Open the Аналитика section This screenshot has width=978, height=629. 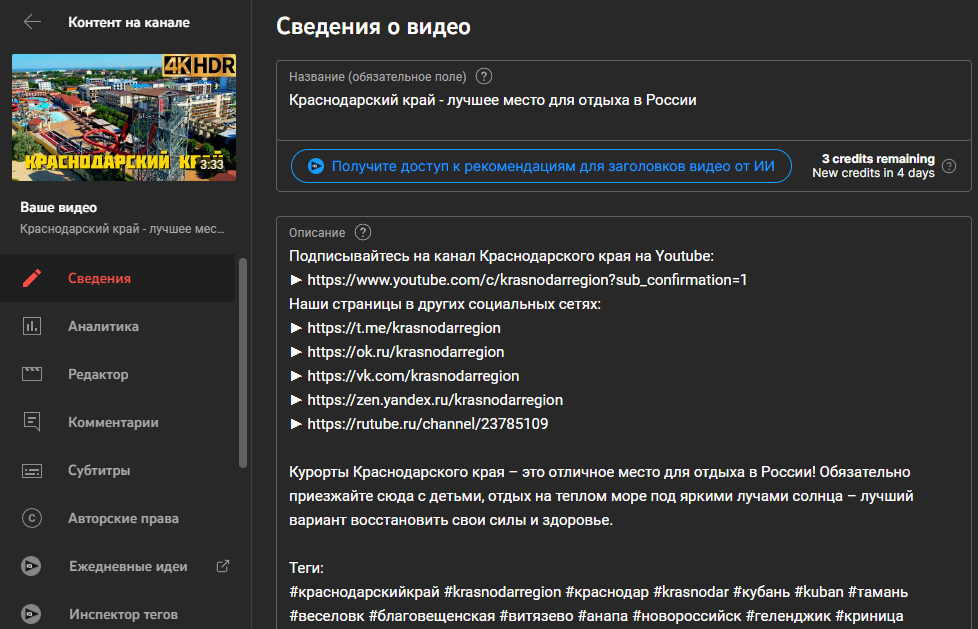(x=117, y=326)
